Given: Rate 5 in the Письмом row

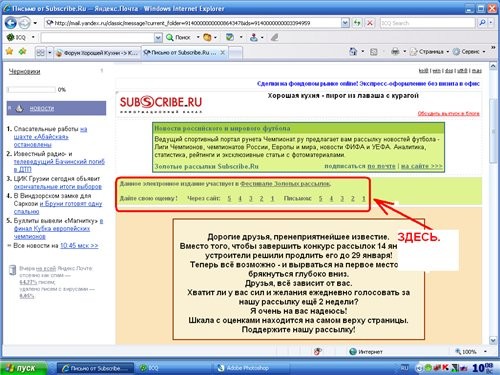Looking at the screenshot, I should [320, 198].
